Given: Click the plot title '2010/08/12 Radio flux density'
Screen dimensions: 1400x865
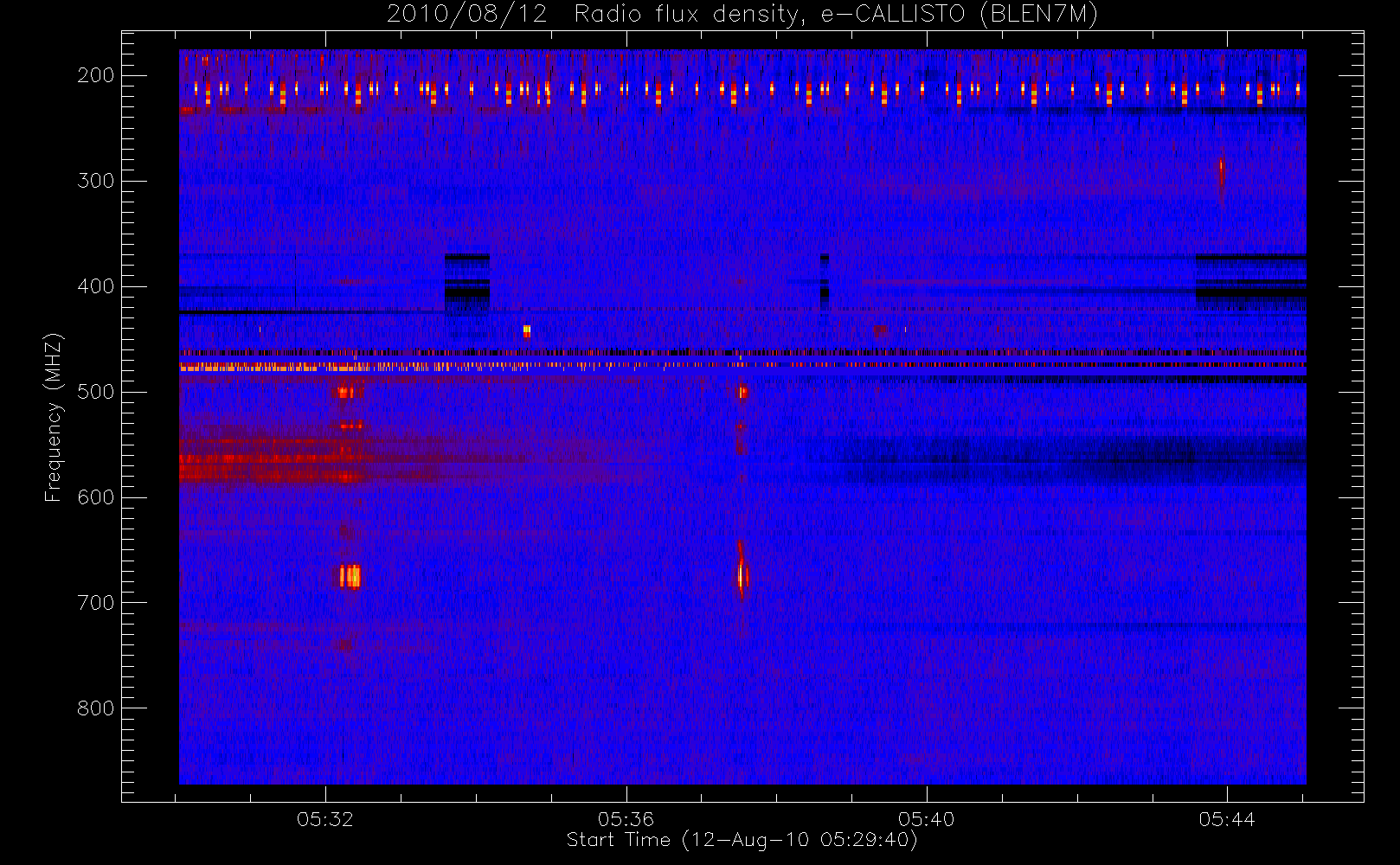Looking at the screenshot, I should pos(742,15).
